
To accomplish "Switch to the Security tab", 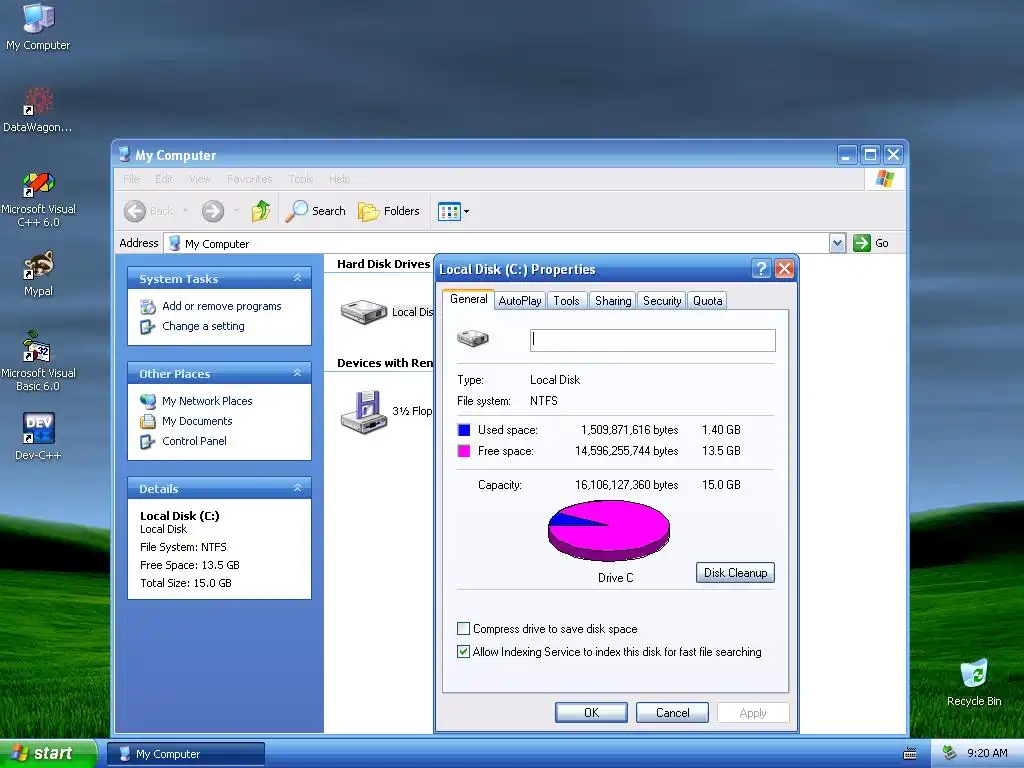I will click(x=662, y=300).
